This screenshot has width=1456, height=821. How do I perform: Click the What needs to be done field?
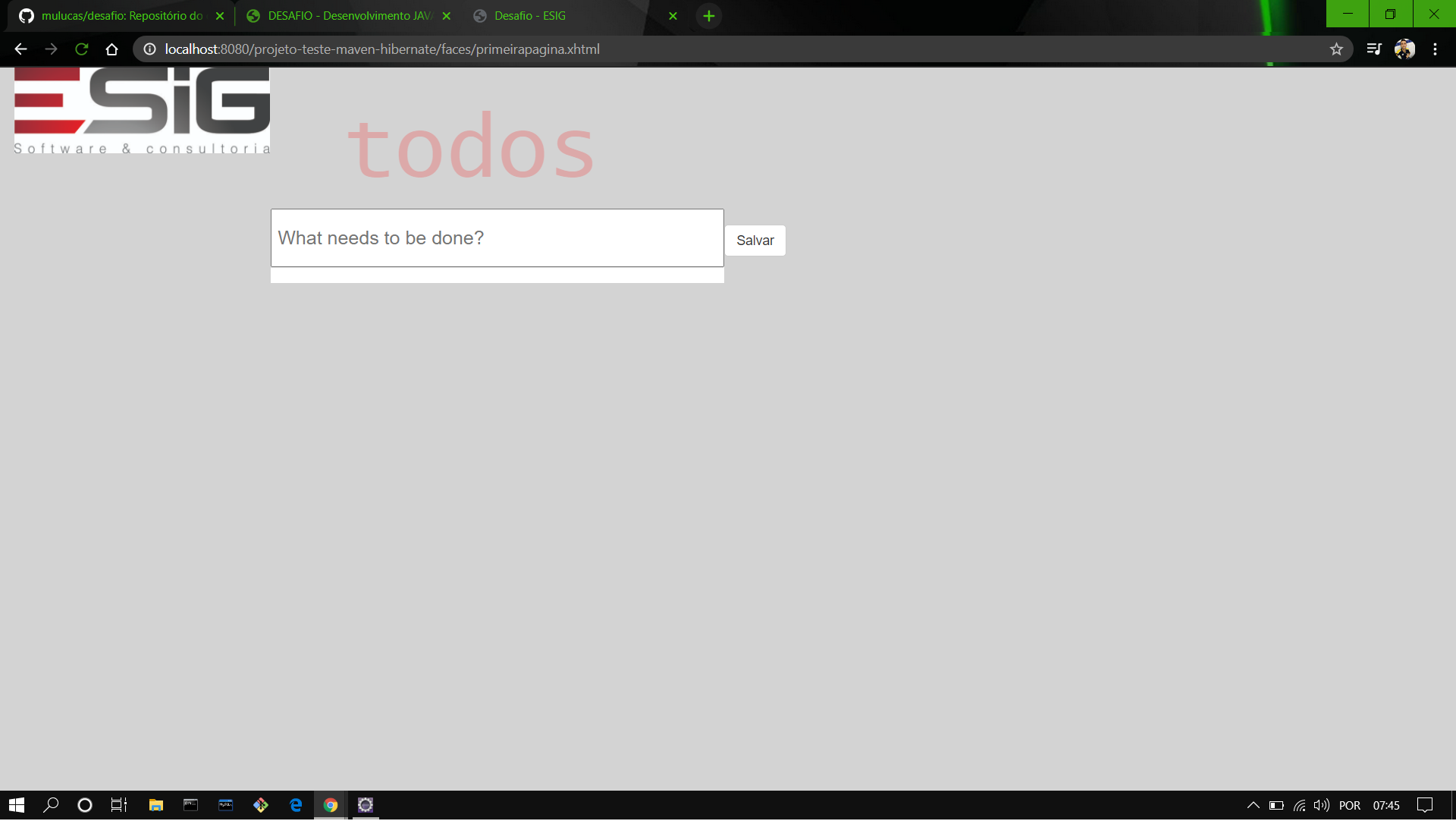pyautogui.click(x=497, y=237)
